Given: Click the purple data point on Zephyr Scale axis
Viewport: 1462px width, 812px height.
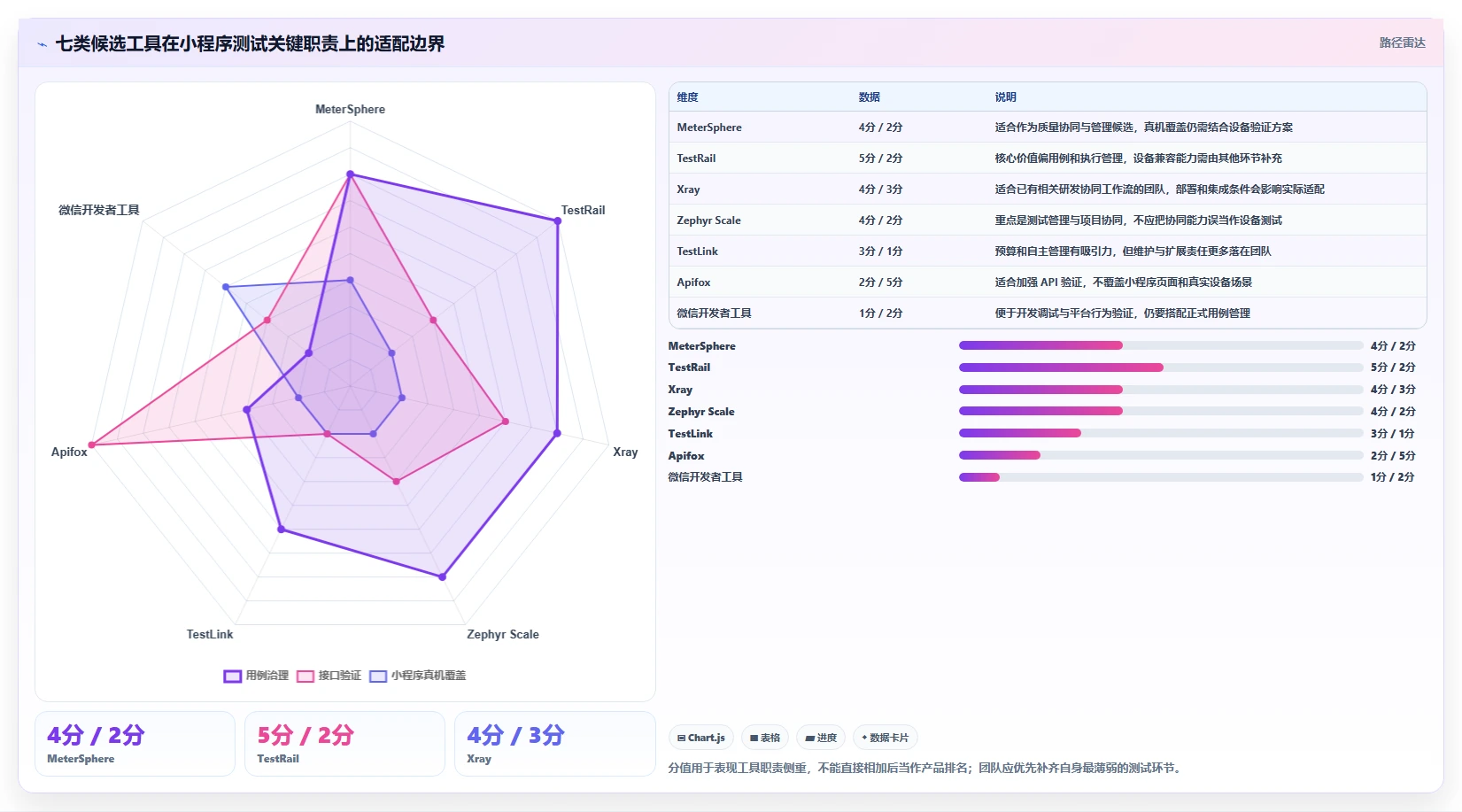Looking at the screenshot, I should [443, 576].
